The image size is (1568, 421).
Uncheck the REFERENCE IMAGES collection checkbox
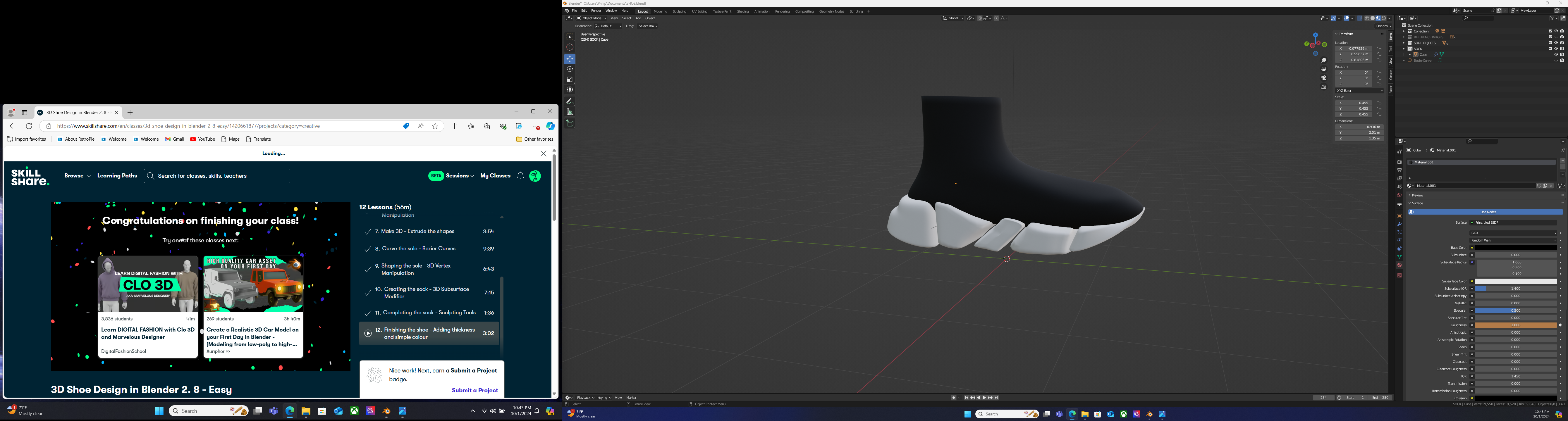(x=1550, y=37)
